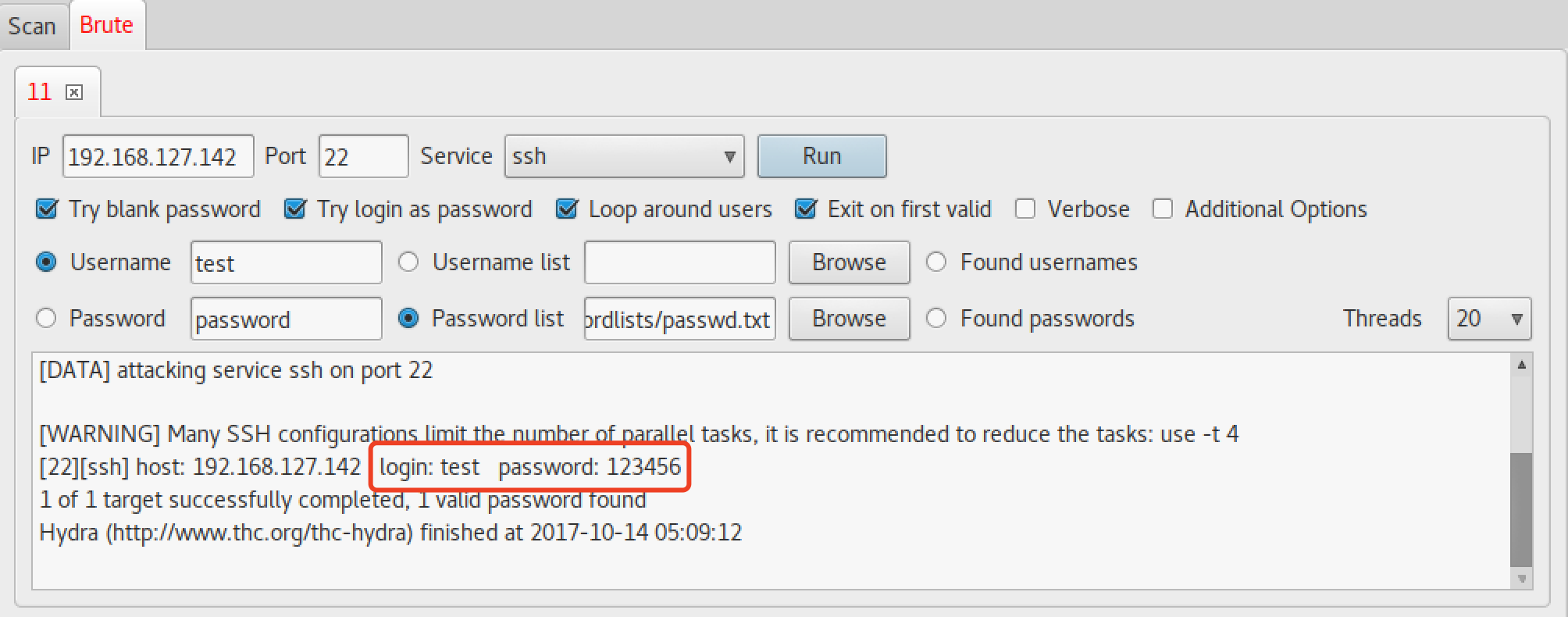1568x617 pixels.
Task: Enable the Verbose checkbox
Action: pyautogui.click(x=1025, y=209)
